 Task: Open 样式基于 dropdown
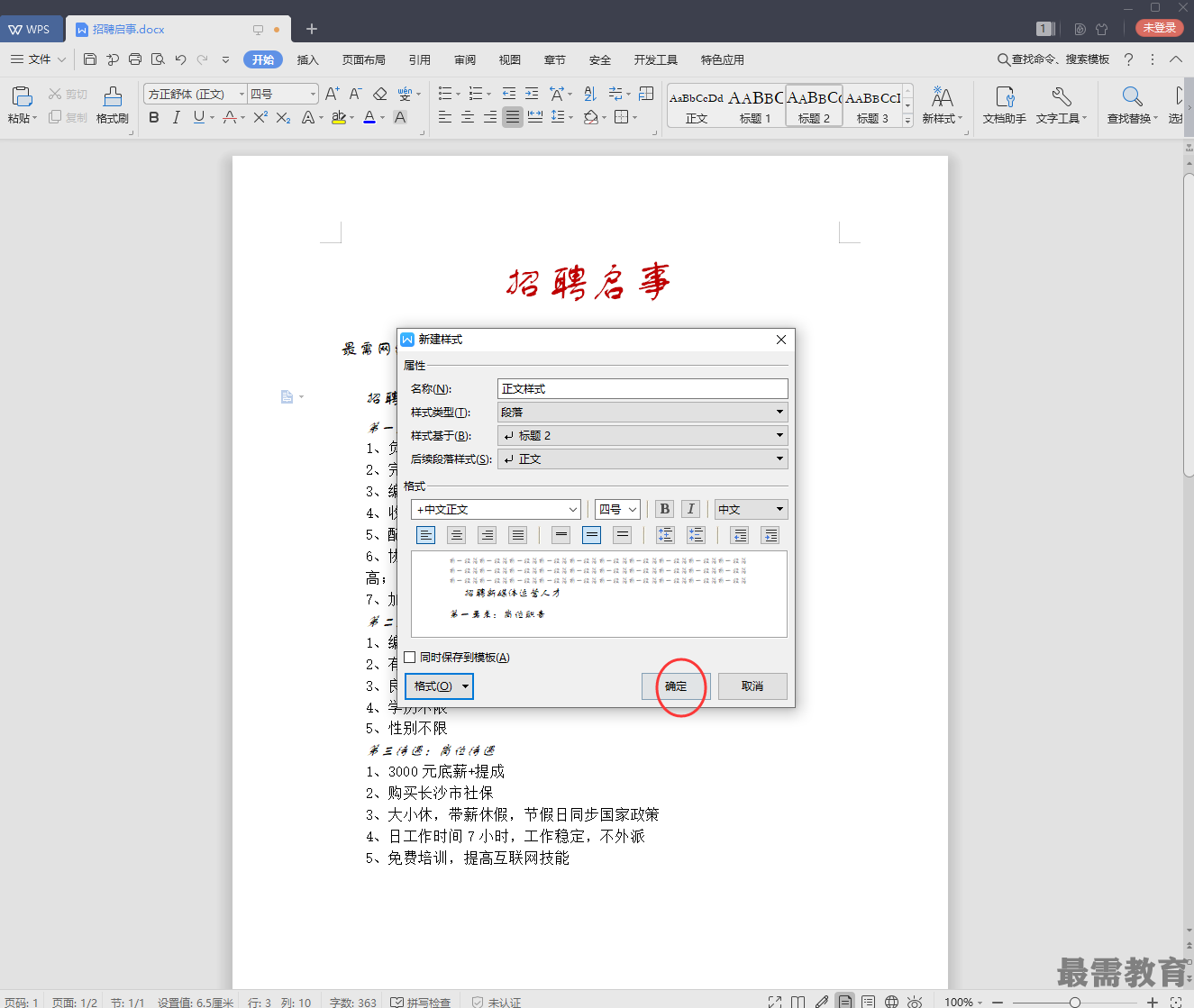click(643, 435)
